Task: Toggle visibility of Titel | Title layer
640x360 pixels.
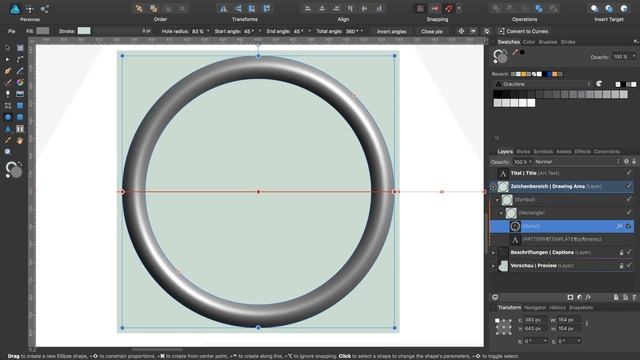Action: point(629,173)
